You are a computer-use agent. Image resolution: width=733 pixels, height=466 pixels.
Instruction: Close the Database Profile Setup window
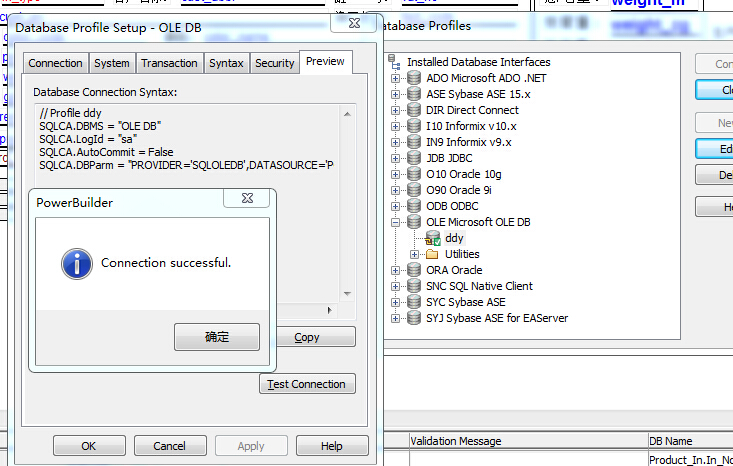click(x=353, y=23)
